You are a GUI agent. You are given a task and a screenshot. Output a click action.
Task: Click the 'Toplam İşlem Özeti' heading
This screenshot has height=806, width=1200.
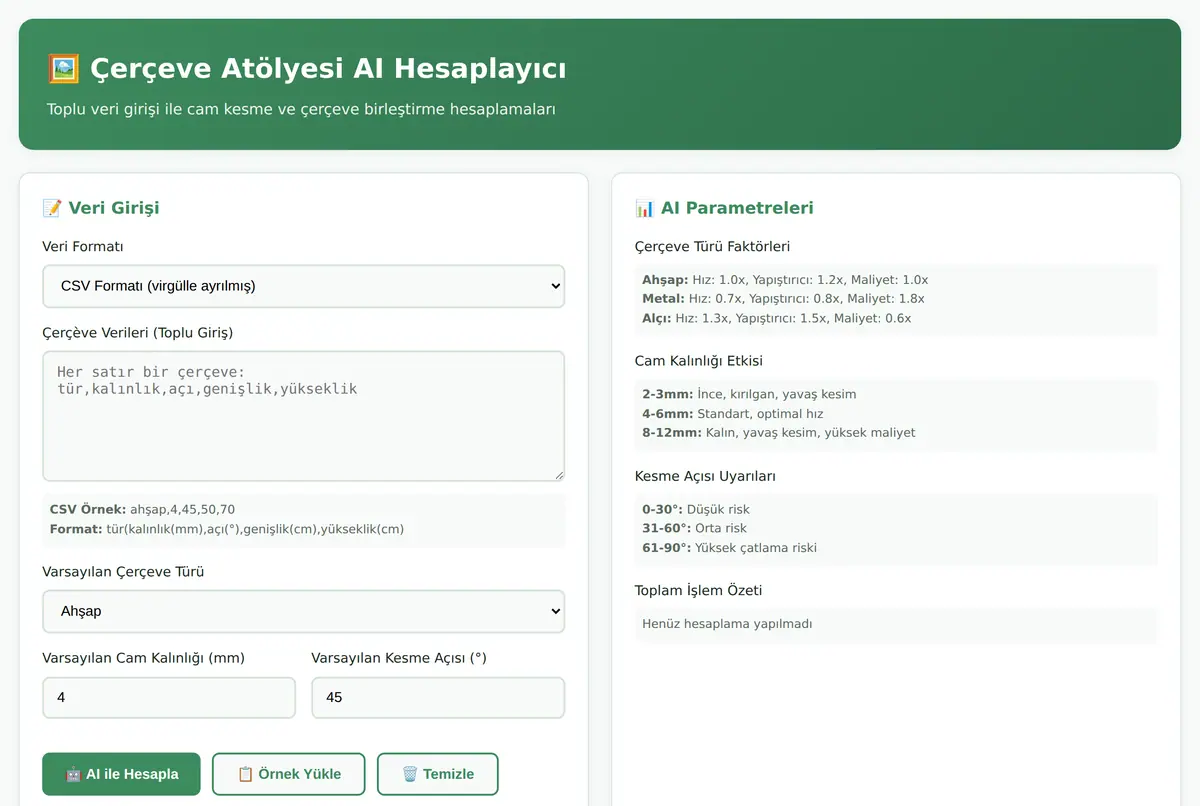(698, 590)
